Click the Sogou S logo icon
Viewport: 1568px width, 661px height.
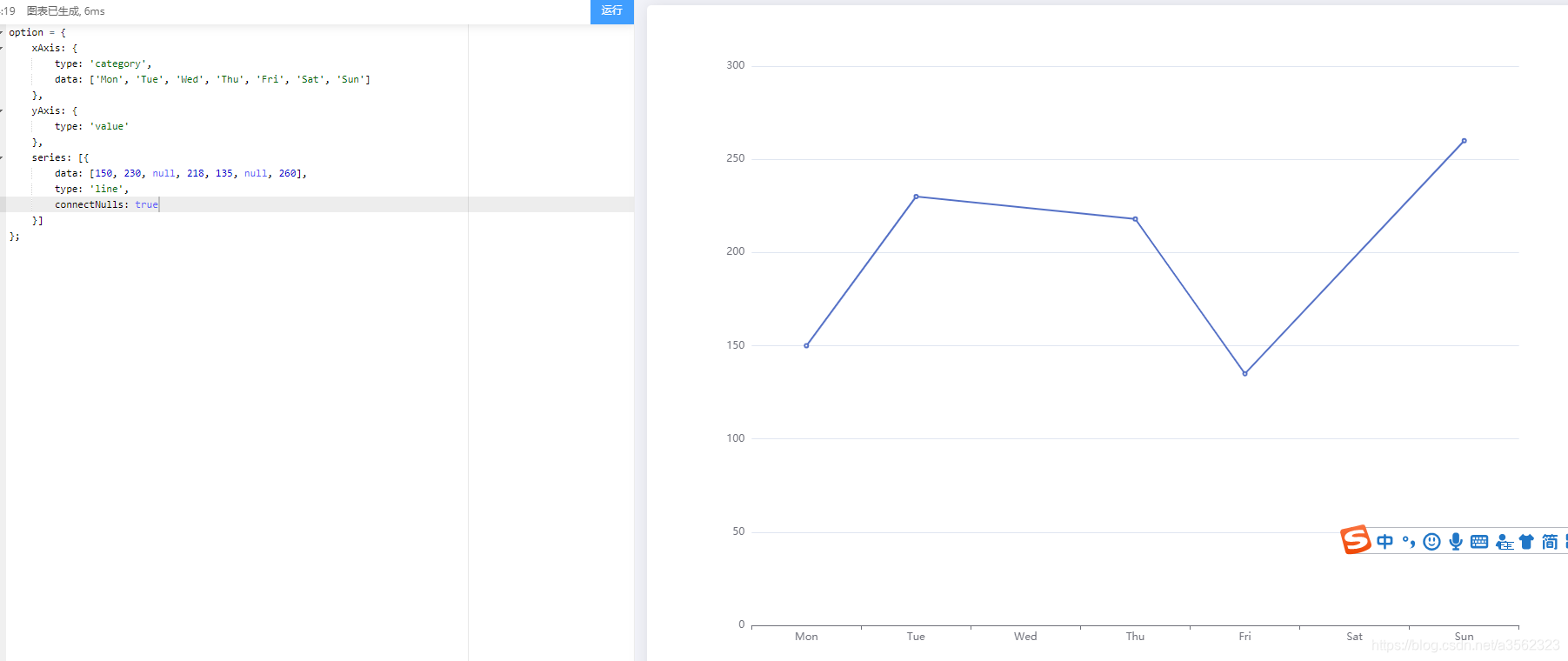[x=1355, y=540]
